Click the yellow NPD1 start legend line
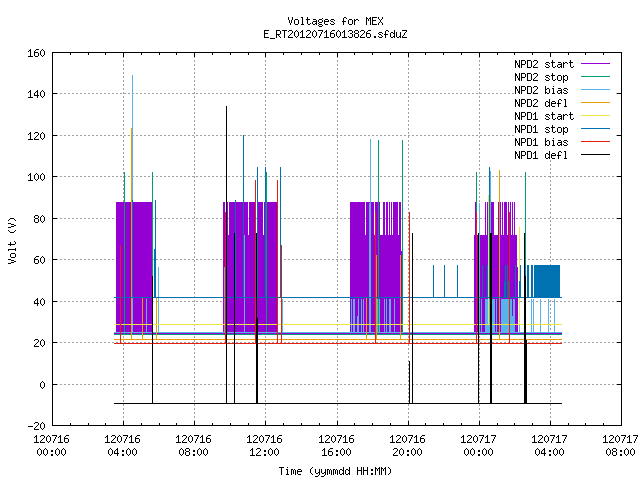The height and width of the screenshot is (480, 640). 596,116
